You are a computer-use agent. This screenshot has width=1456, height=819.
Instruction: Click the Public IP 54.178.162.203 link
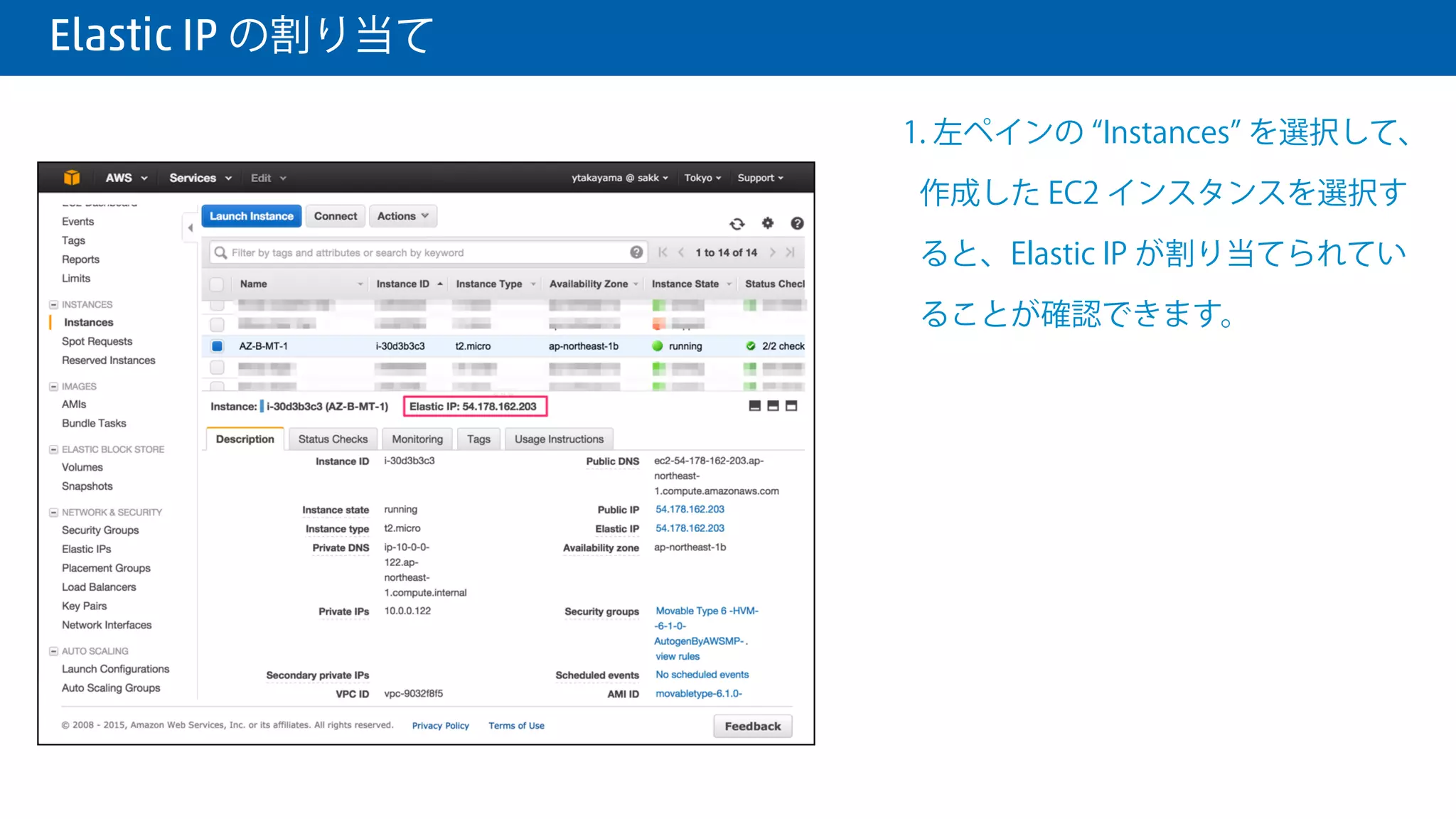tap(690, 509)
